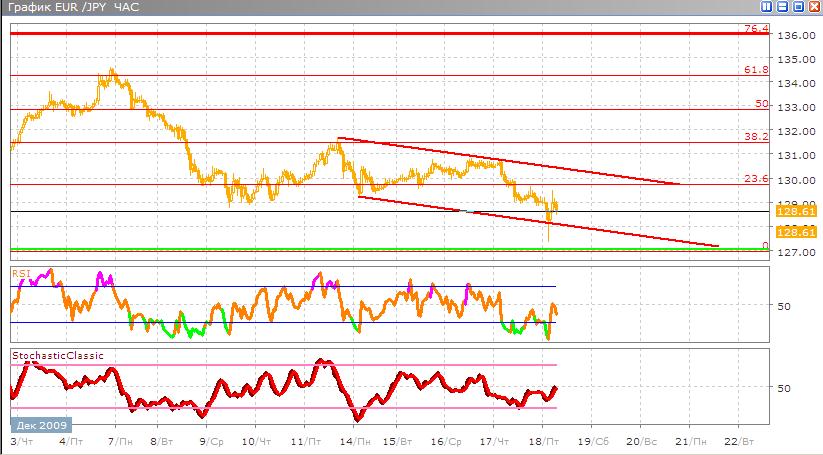The height and width of the screenshot is (455, 823).
Task: Click the minimize chart window icon
Action: 781,8
